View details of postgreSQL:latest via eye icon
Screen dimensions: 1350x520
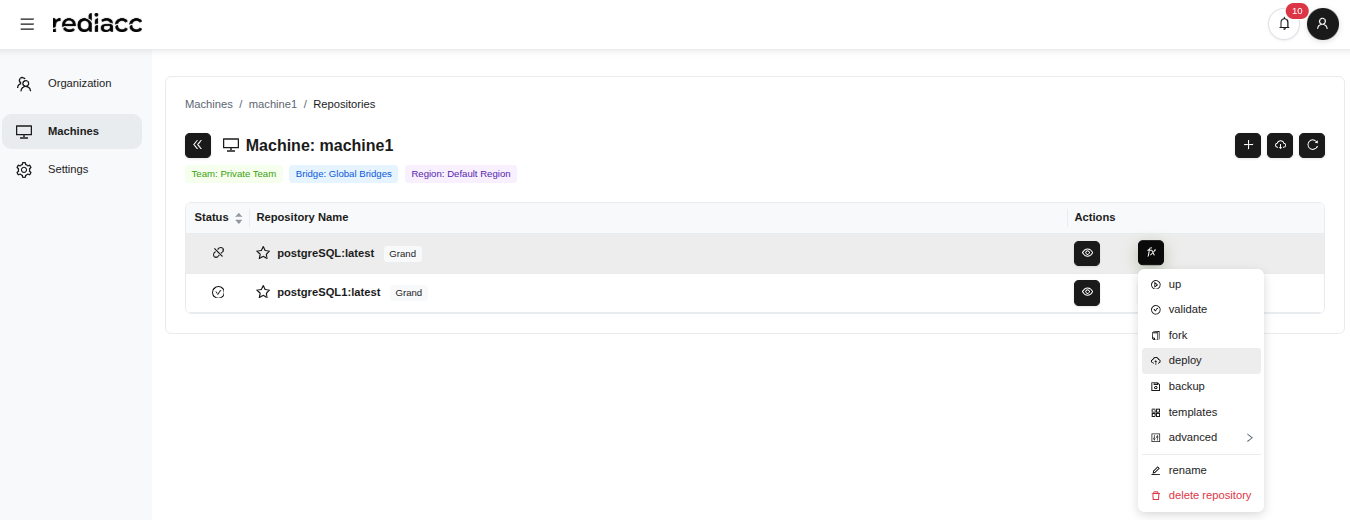click(1087, 253)
